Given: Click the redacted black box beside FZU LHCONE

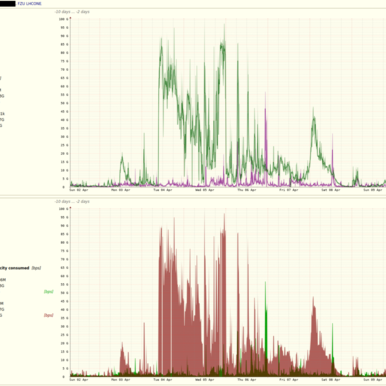Looking at the screenshot, I should (x=8, y=4).
